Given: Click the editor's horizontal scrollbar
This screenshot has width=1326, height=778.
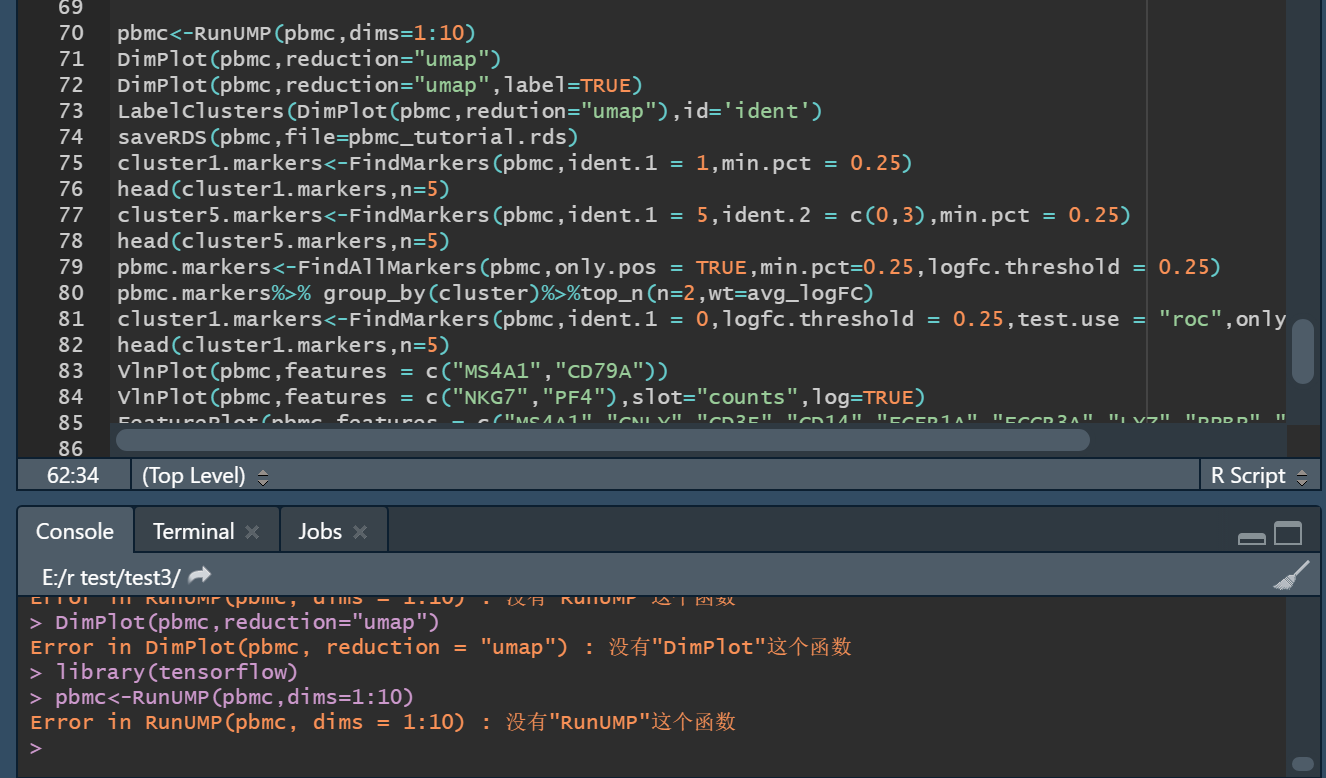Looking at the screenshot, I should point(600,440).
